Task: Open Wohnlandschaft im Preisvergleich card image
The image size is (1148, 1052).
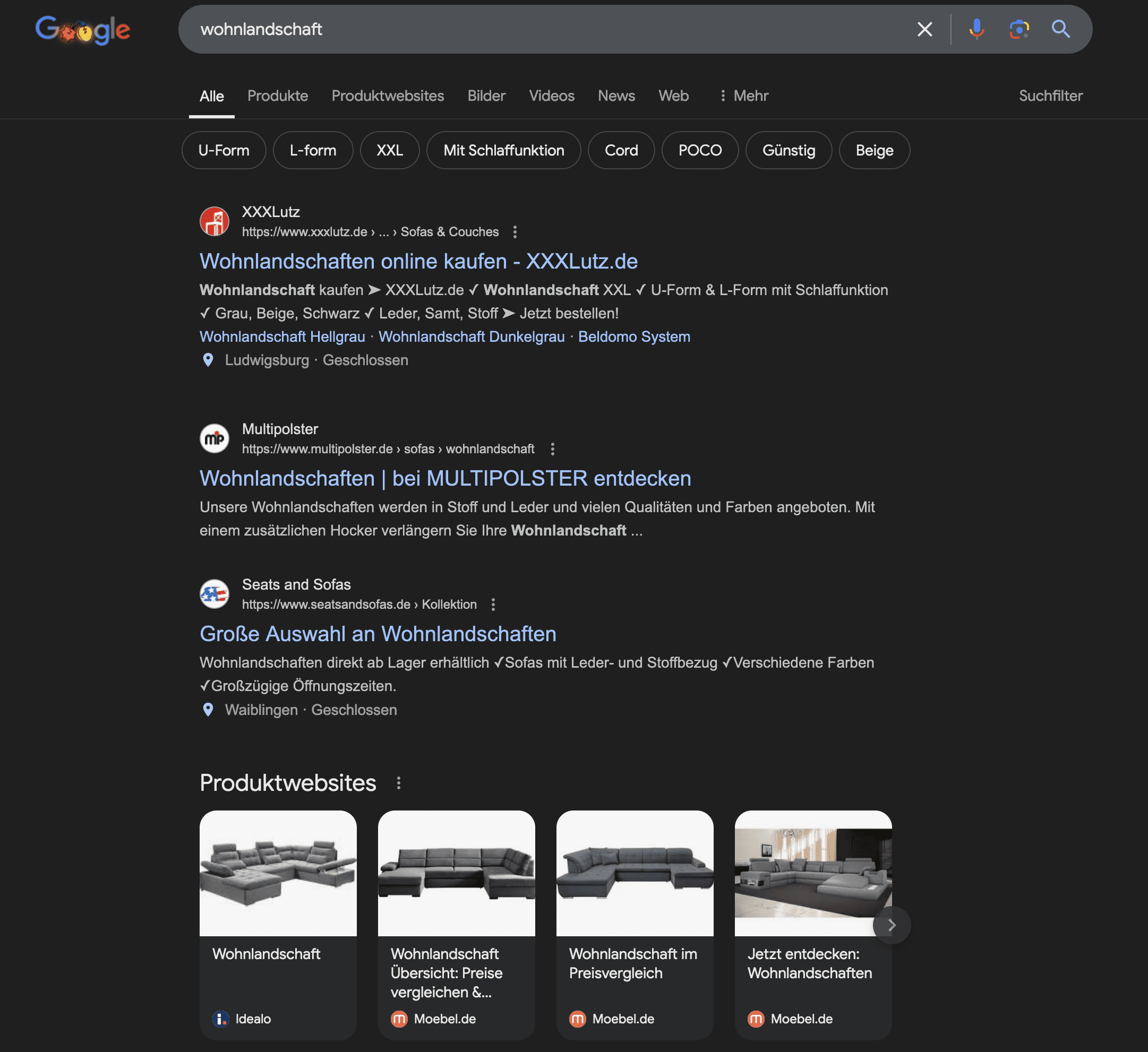Action: point(635,873)
